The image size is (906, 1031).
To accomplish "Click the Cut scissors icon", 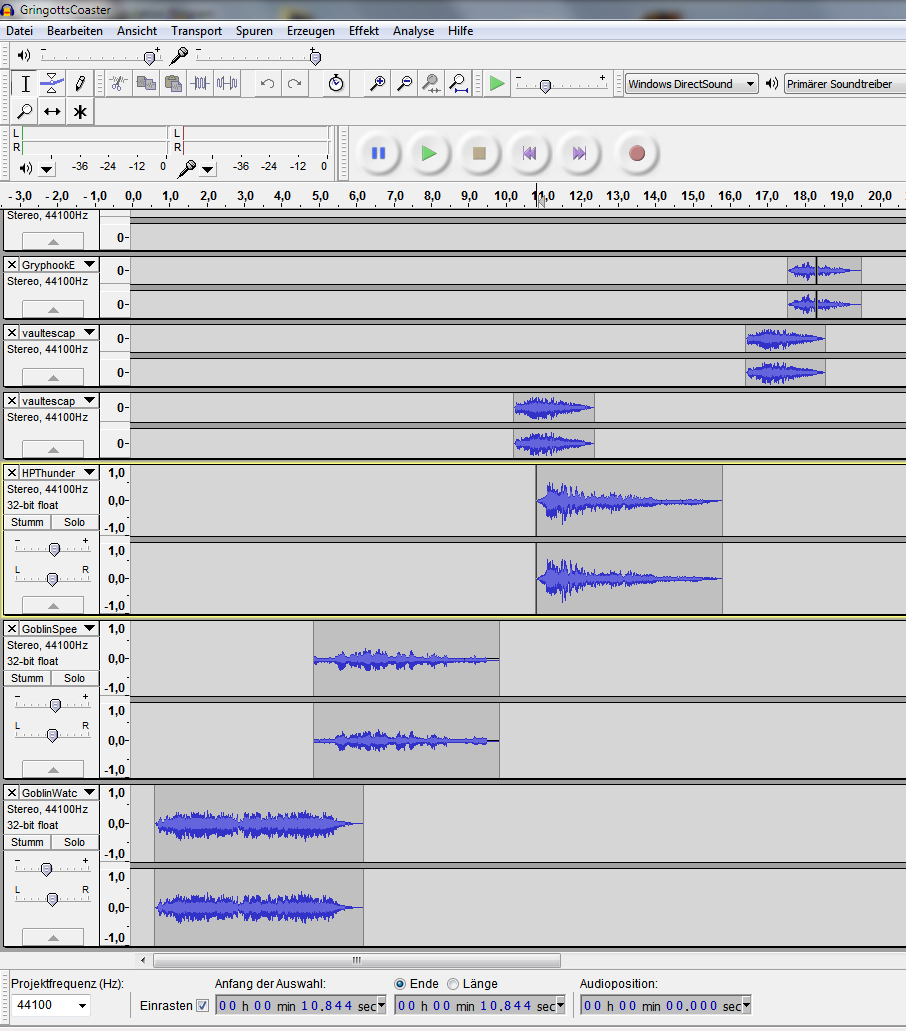I will (x=117, y=84).
